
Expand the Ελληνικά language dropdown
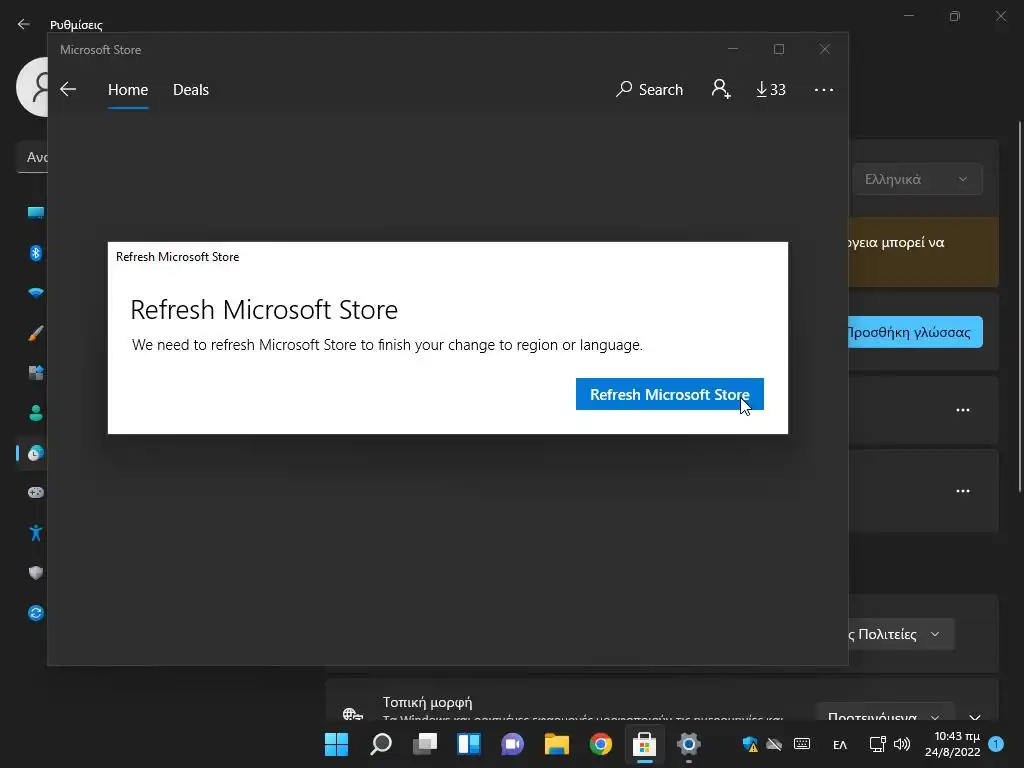click(917, 179)
